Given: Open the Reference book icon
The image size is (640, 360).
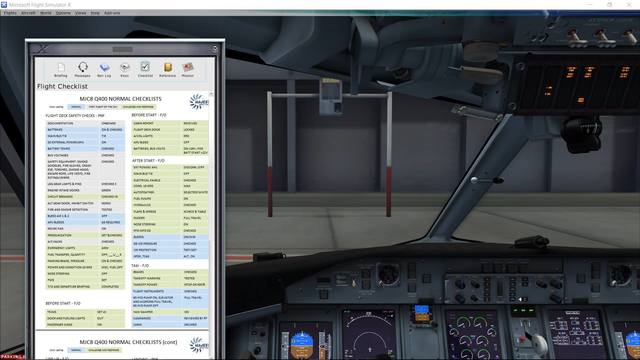Looking at the screenshot, I should coord(167,69).
